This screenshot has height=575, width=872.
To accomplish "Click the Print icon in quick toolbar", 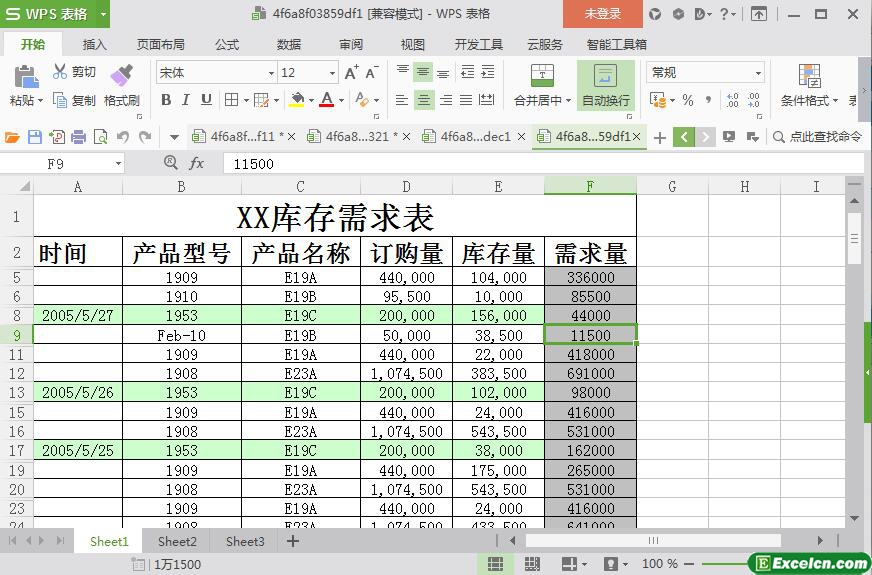I will click(79, 137).
